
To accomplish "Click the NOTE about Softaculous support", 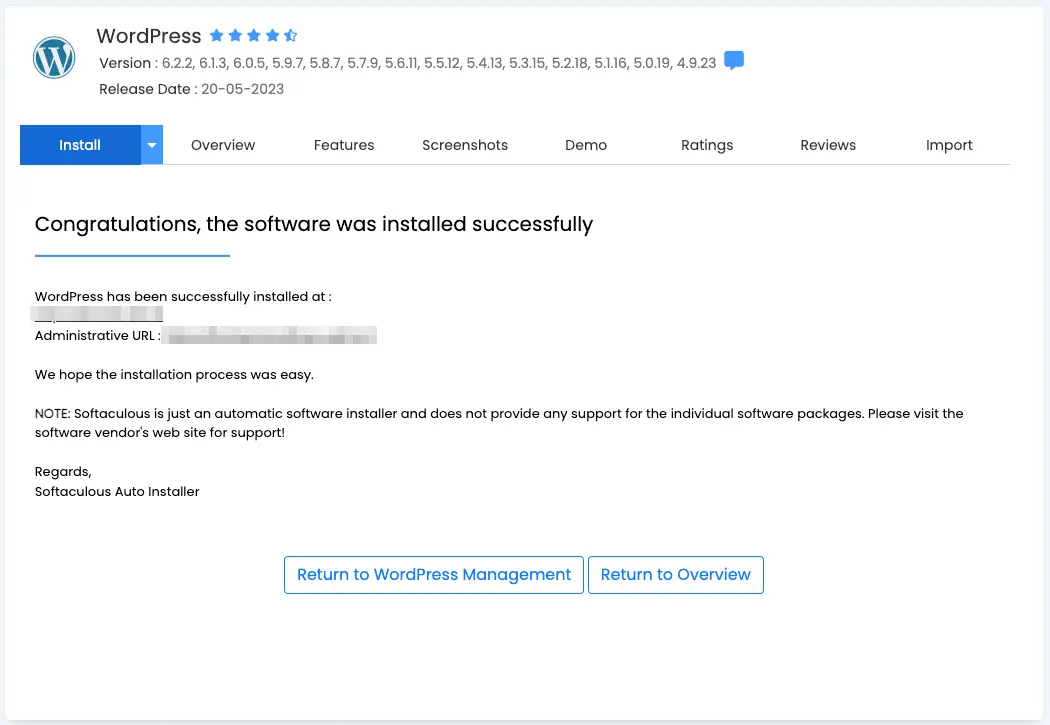I will (499, 423).
